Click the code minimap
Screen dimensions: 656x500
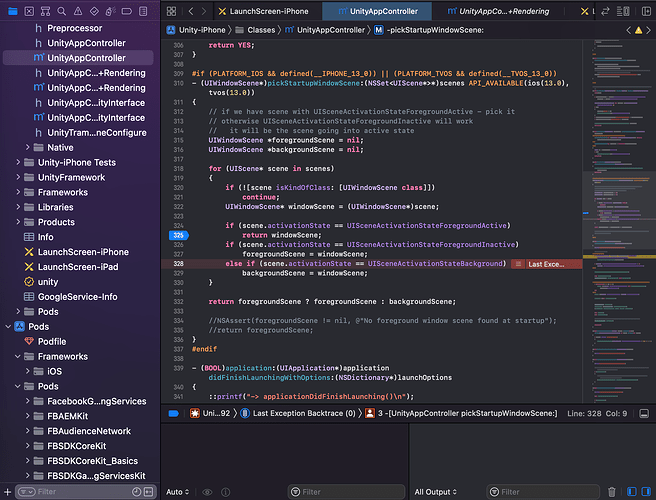point(619,221)
